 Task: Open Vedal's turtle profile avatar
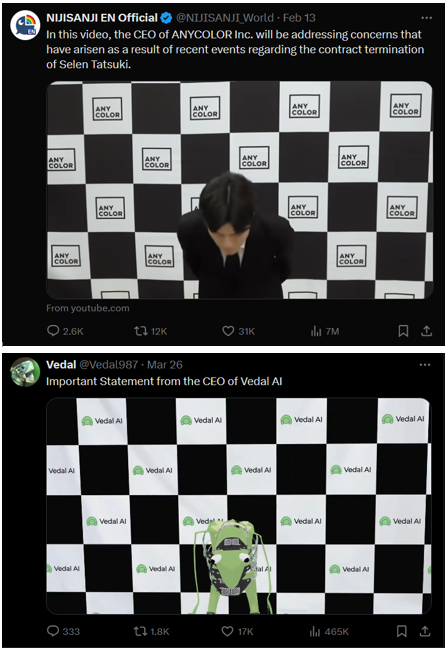(25, 372)
